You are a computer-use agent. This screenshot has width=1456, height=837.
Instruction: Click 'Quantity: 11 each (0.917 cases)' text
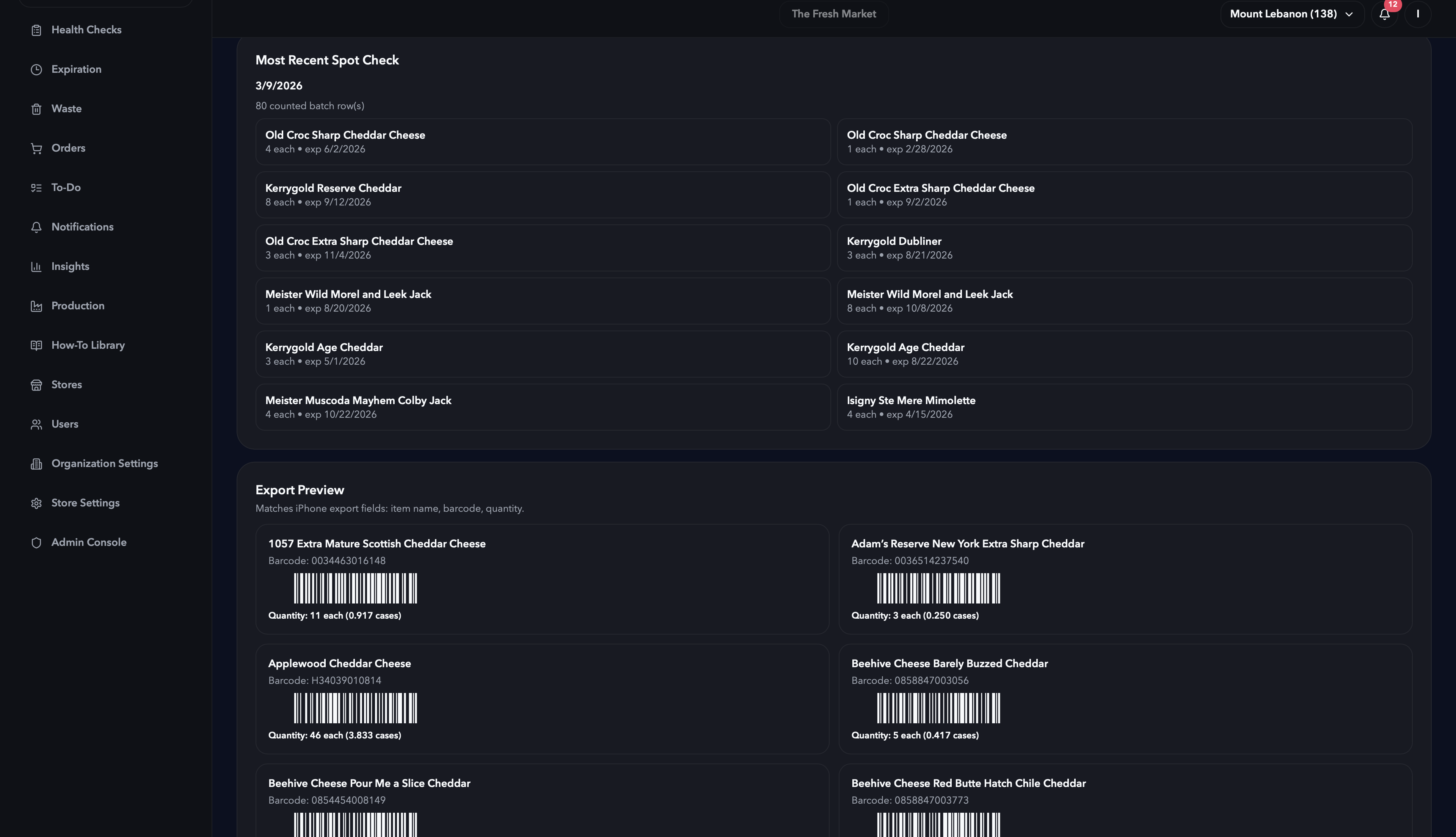334,616
